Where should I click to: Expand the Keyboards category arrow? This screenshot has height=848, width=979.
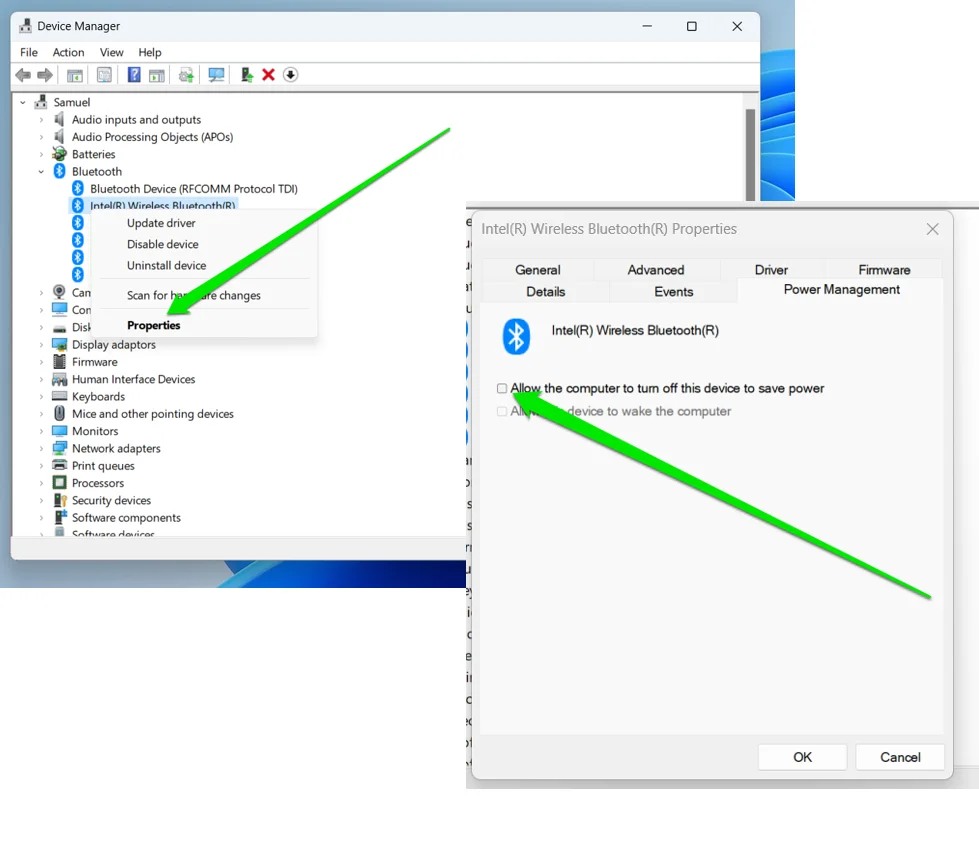(x=41, y=397)
